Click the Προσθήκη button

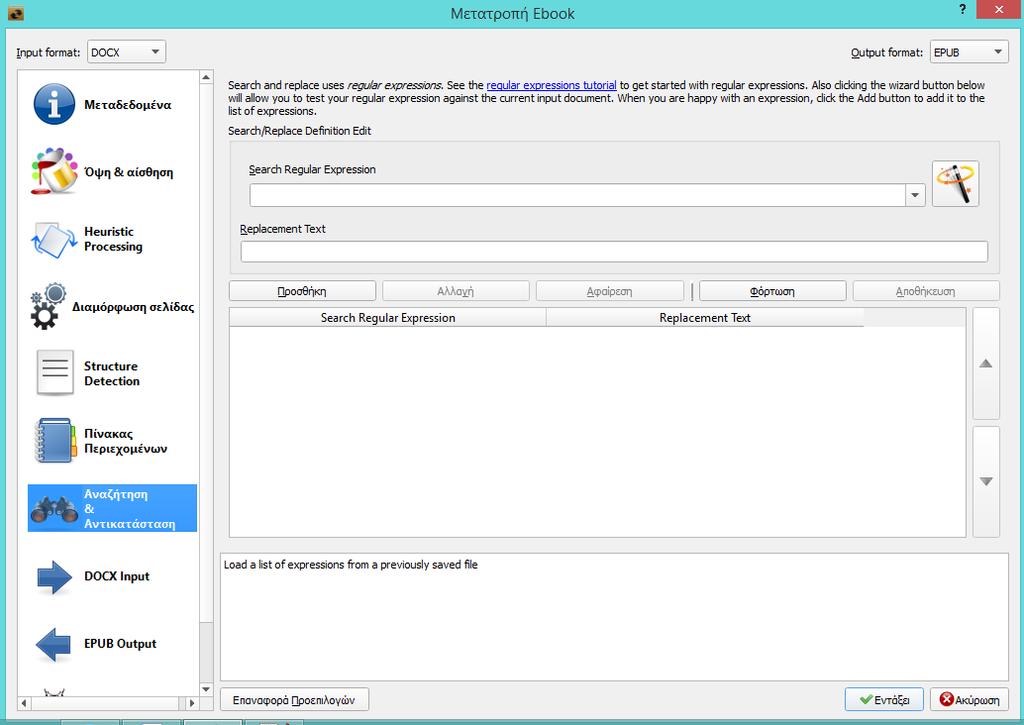302,291
